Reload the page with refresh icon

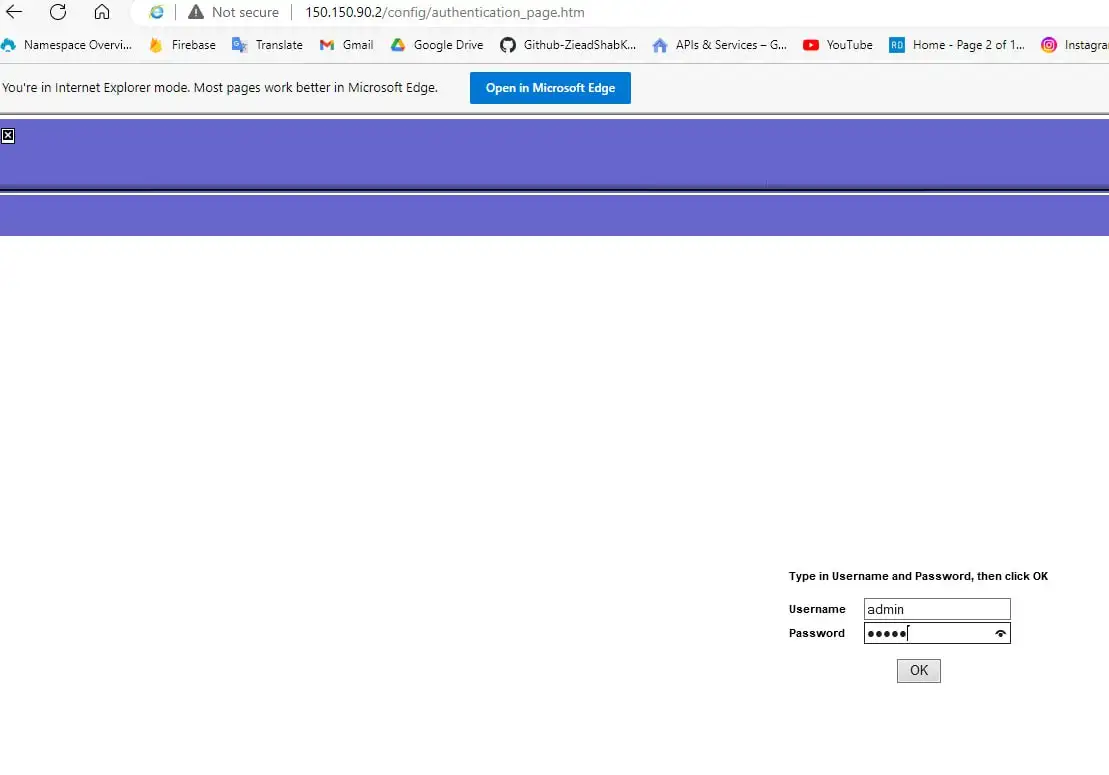pyautogui.click(x=58, y=12)
